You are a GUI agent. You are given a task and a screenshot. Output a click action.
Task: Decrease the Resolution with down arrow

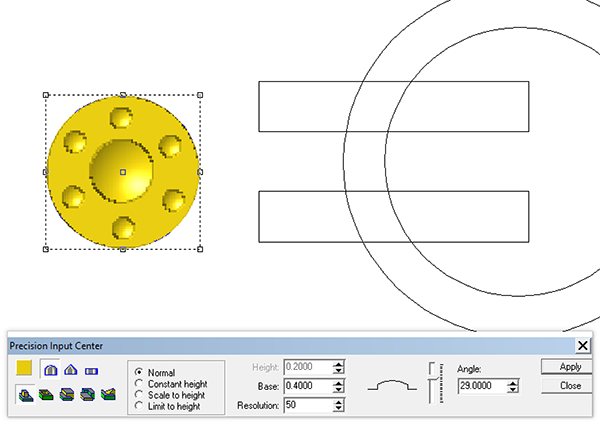(x=338, y=408)
